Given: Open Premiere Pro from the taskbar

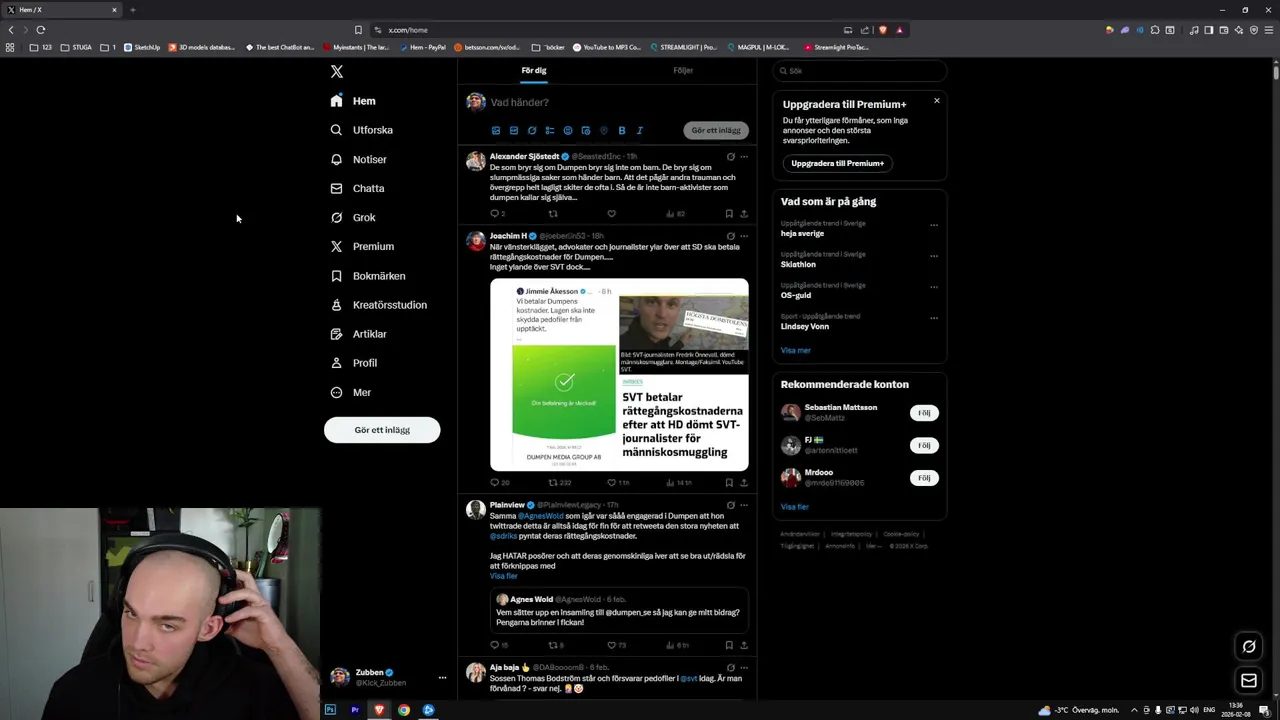Looking at the screenshot, I should (355, 710).
